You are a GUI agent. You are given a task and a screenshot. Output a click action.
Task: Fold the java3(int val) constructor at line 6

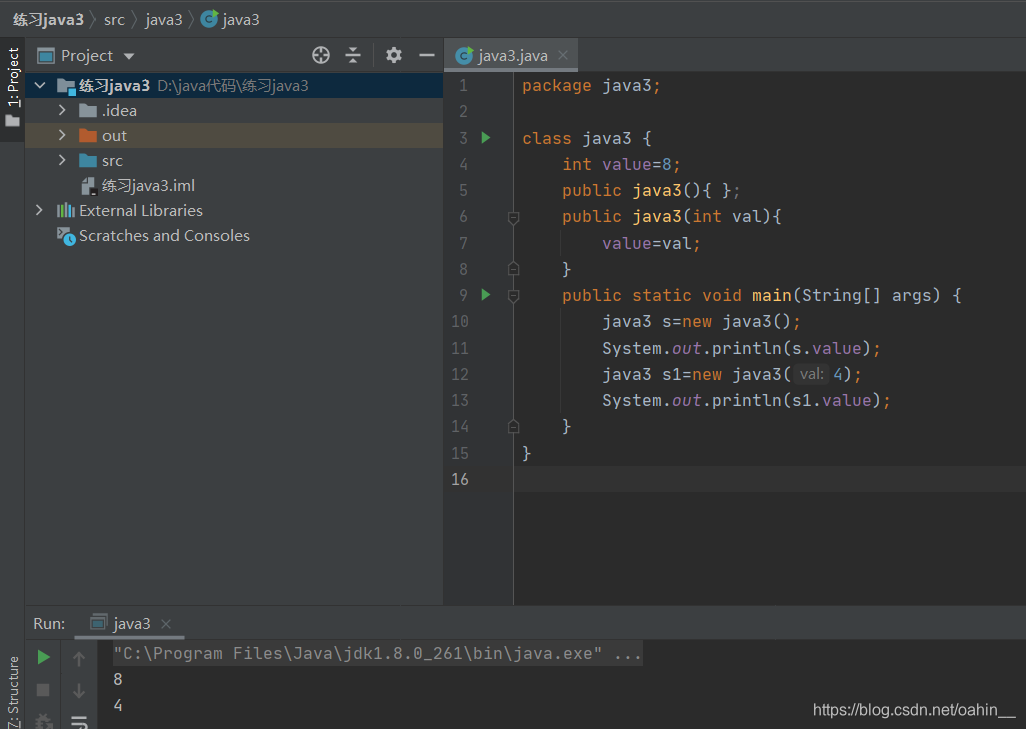514,217
